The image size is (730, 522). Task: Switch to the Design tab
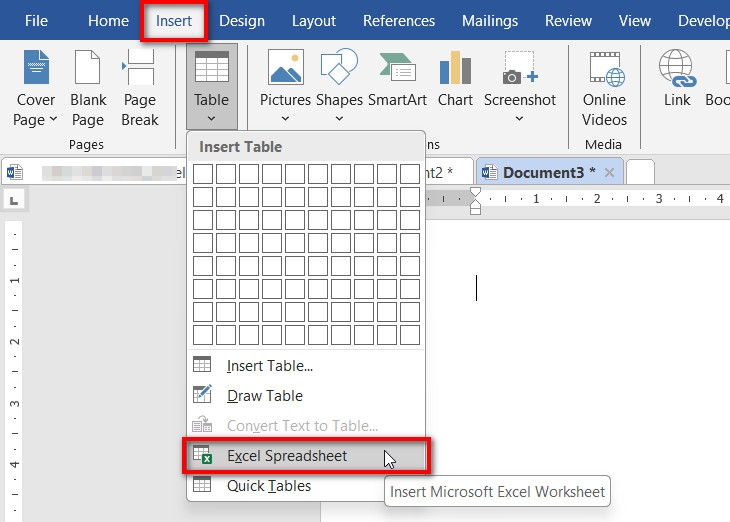[242, 21]
